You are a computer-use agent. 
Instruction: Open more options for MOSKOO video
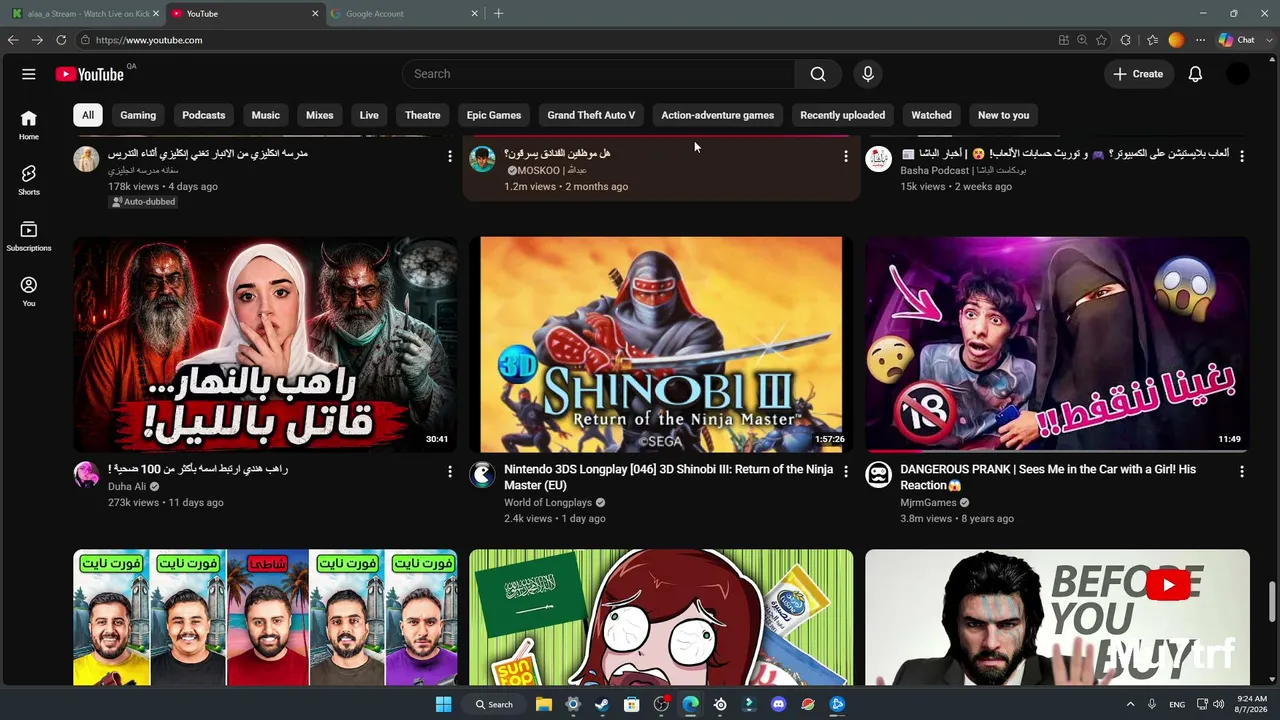[x=846, y=156]
